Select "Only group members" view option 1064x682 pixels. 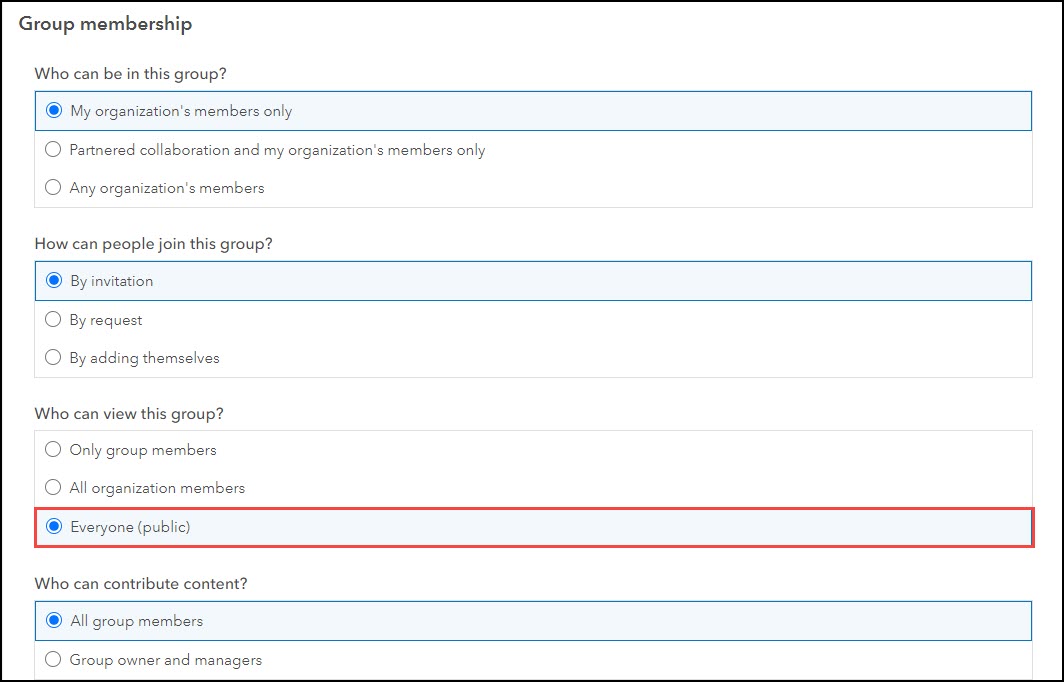54,450
